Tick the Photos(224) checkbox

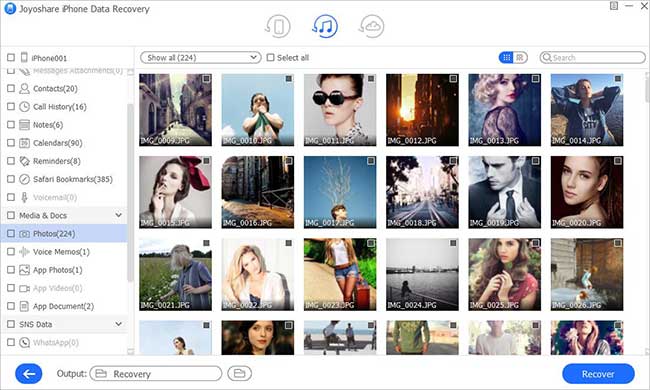(11, 234)
